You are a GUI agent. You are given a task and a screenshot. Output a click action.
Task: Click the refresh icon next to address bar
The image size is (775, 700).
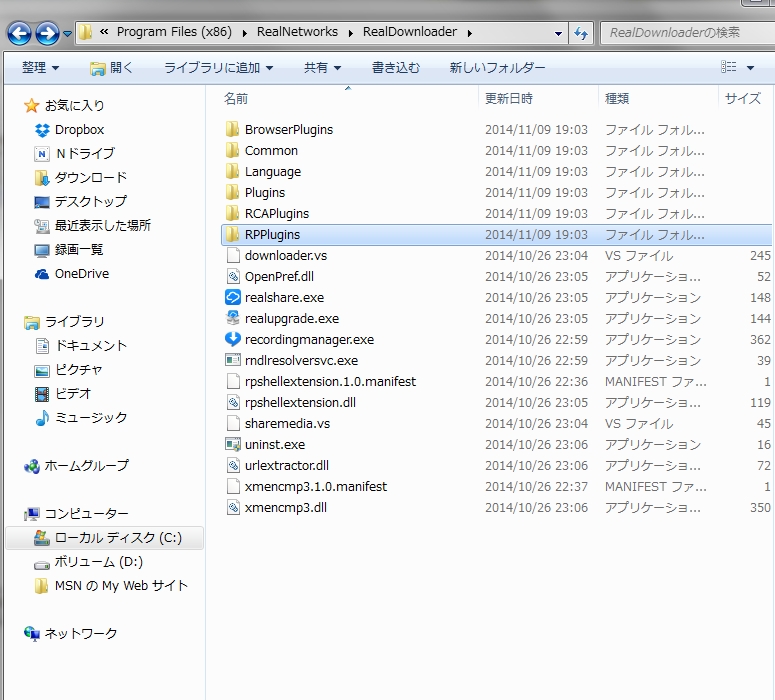581,33
